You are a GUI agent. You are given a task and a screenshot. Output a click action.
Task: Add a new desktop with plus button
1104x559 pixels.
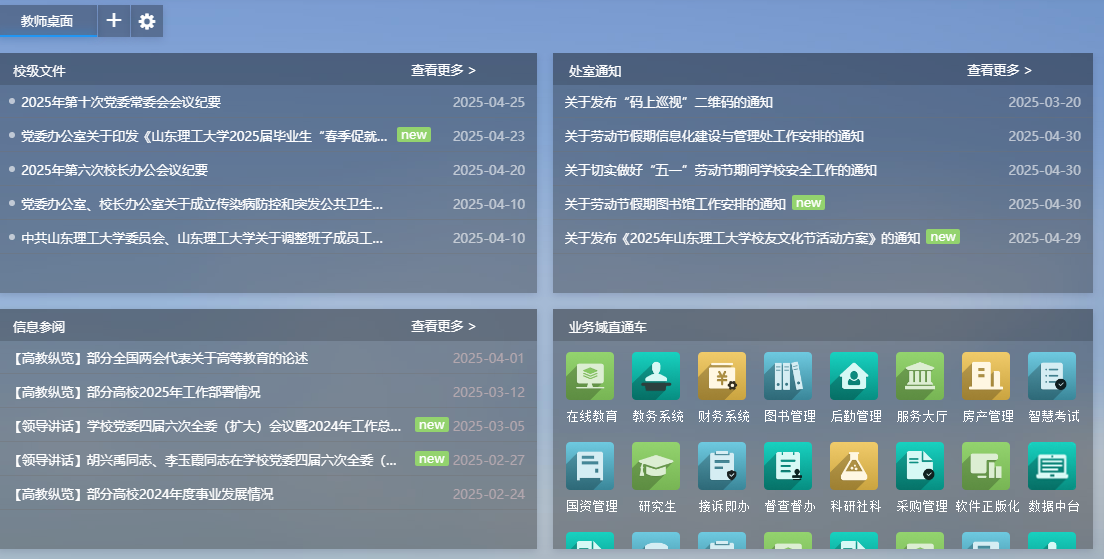(x=114, y=21)
